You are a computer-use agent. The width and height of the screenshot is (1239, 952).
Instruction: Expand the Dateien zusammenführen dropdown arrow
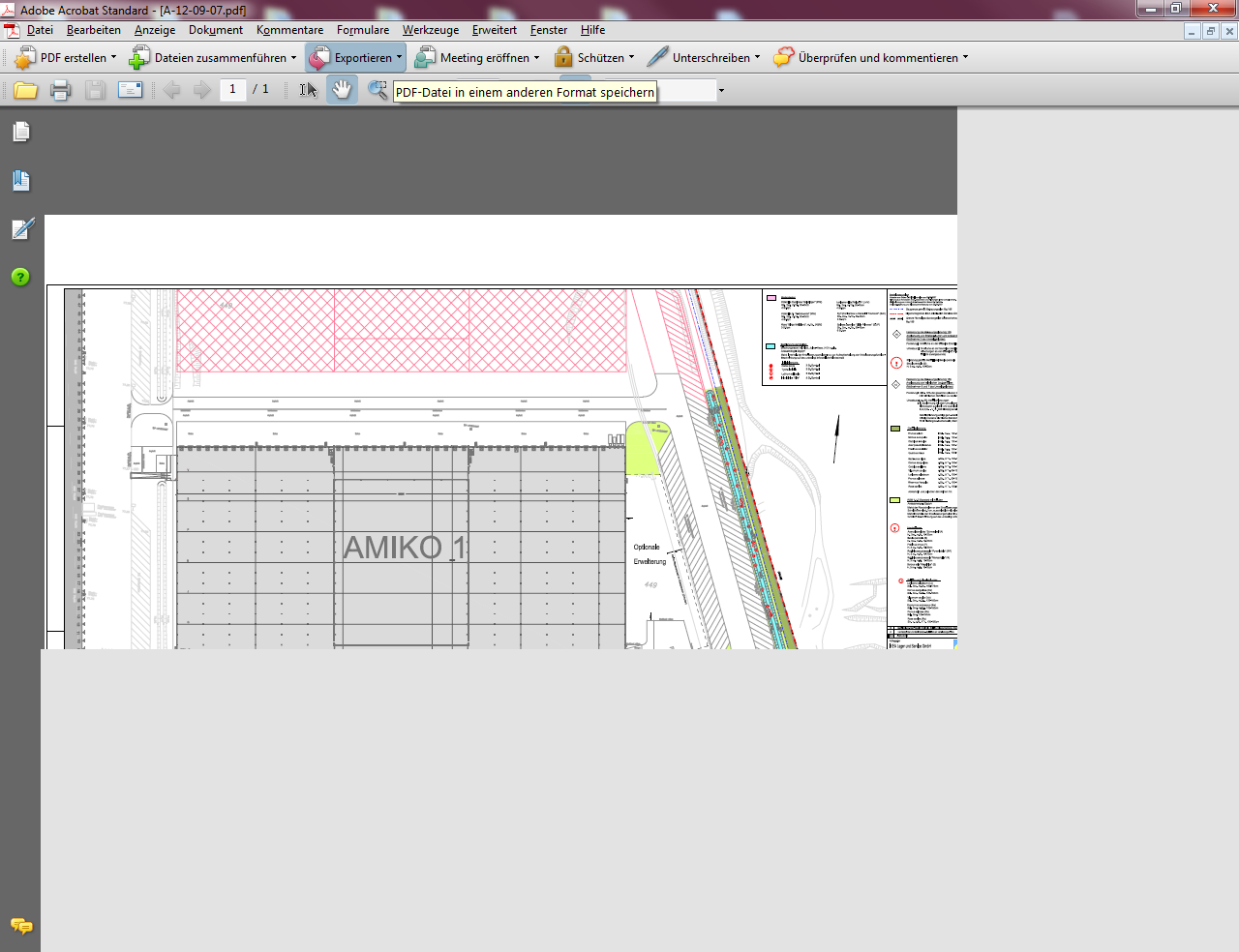293,57
